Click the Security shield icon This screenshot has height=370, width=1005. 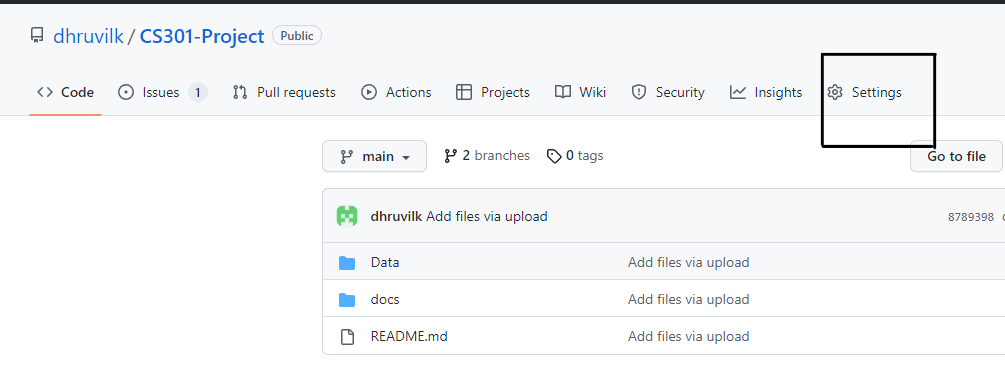tap(638, 92)
